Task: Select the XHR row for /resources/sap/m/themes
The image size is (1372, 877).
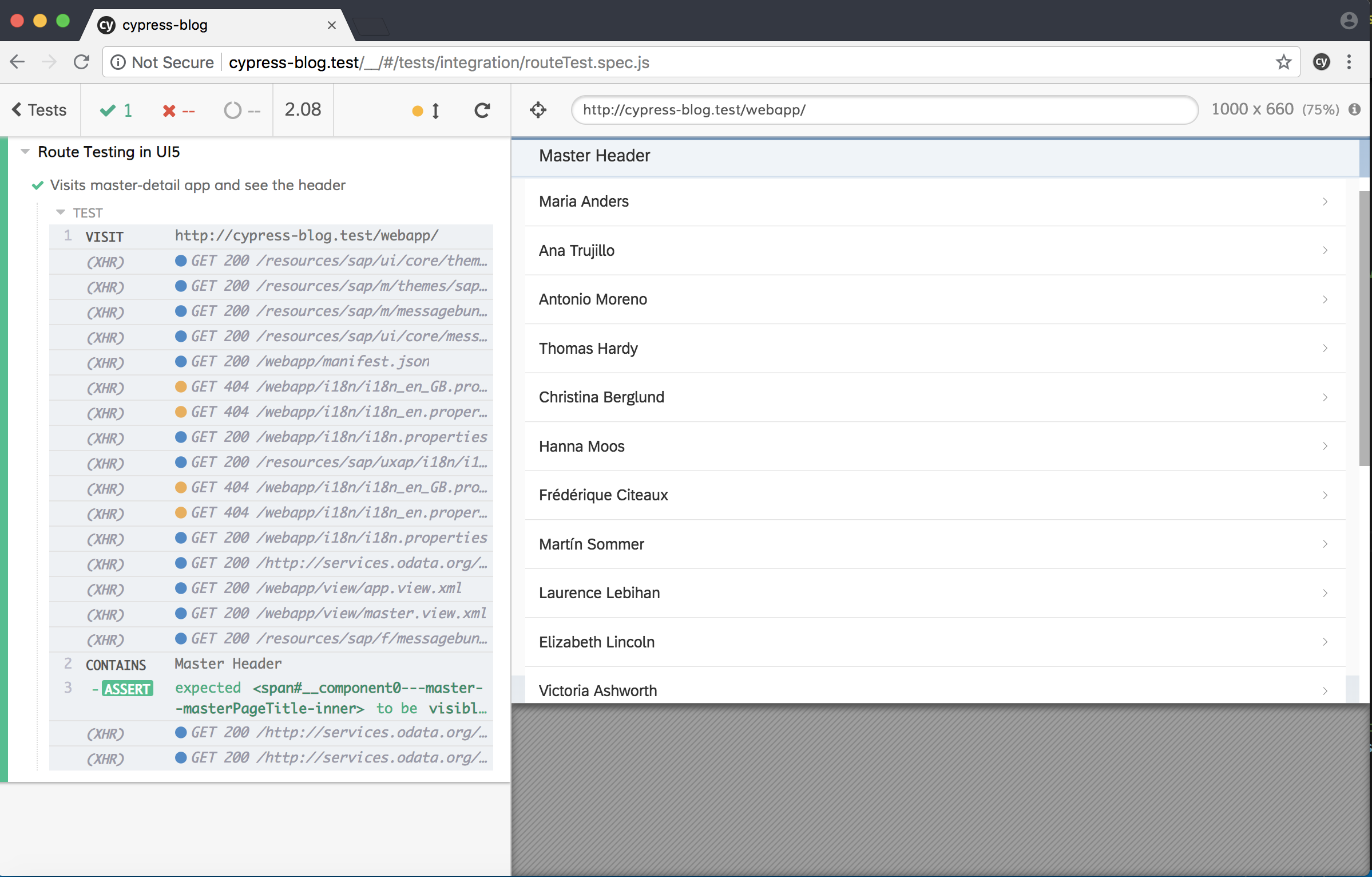Action: (271, 286)
